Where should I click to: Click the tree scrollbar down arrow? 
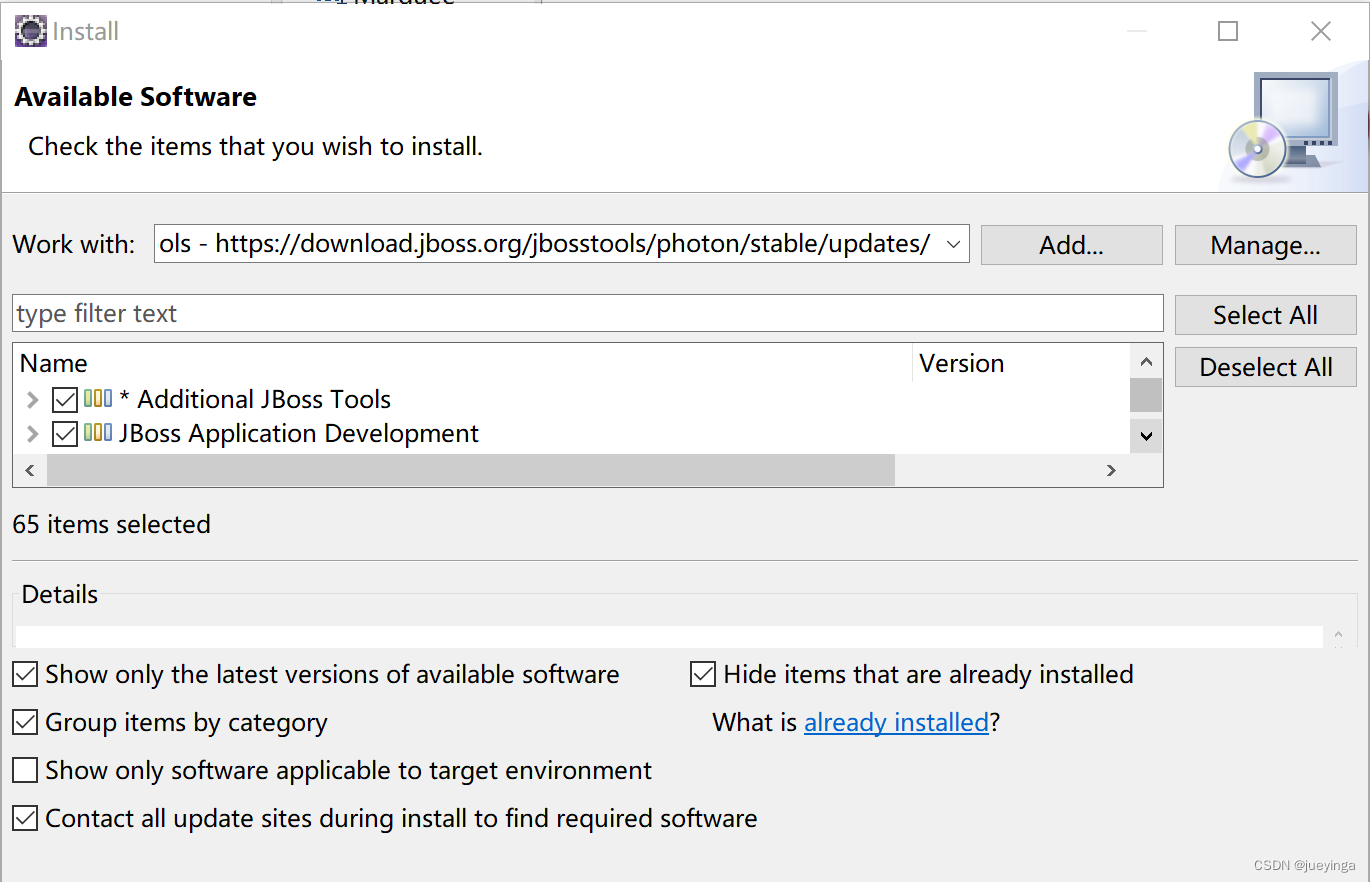tap(1146, 436)
